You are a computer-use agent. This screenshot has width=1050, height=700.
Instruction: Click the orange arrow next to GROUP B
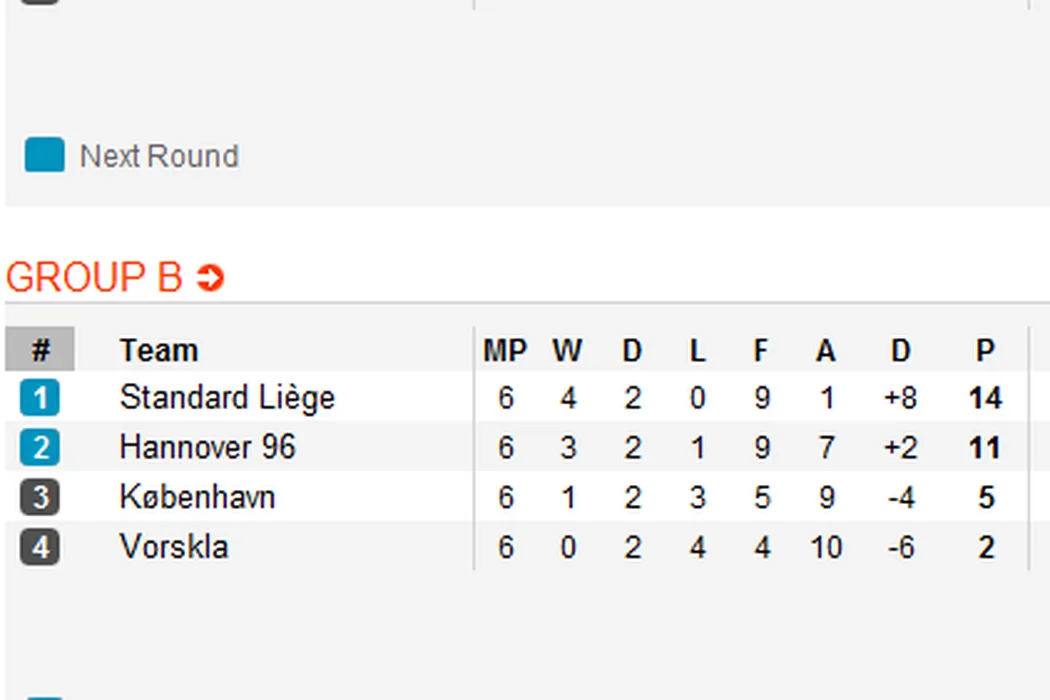pyautogui.click(x=210, y=278)
